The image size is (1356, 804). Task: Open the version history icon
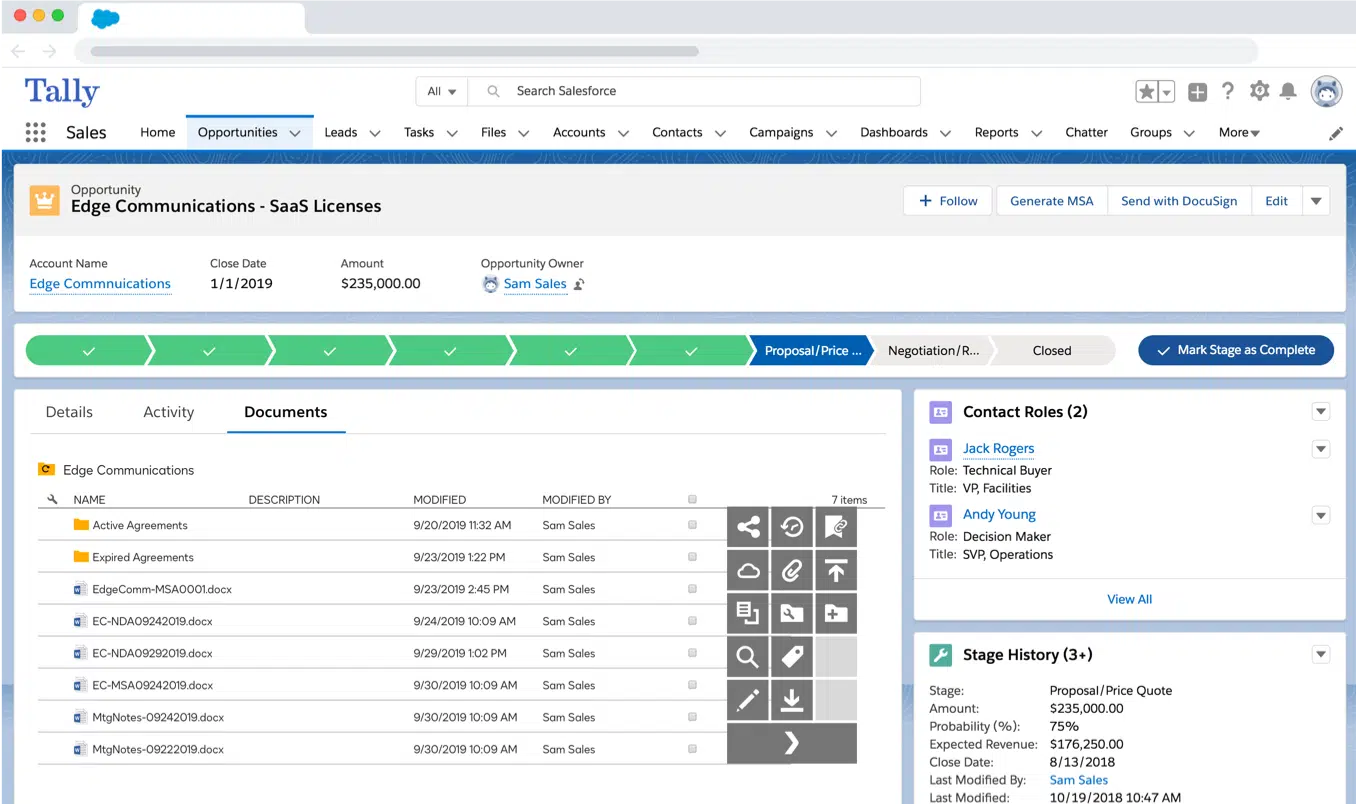(x=792, y=526)
